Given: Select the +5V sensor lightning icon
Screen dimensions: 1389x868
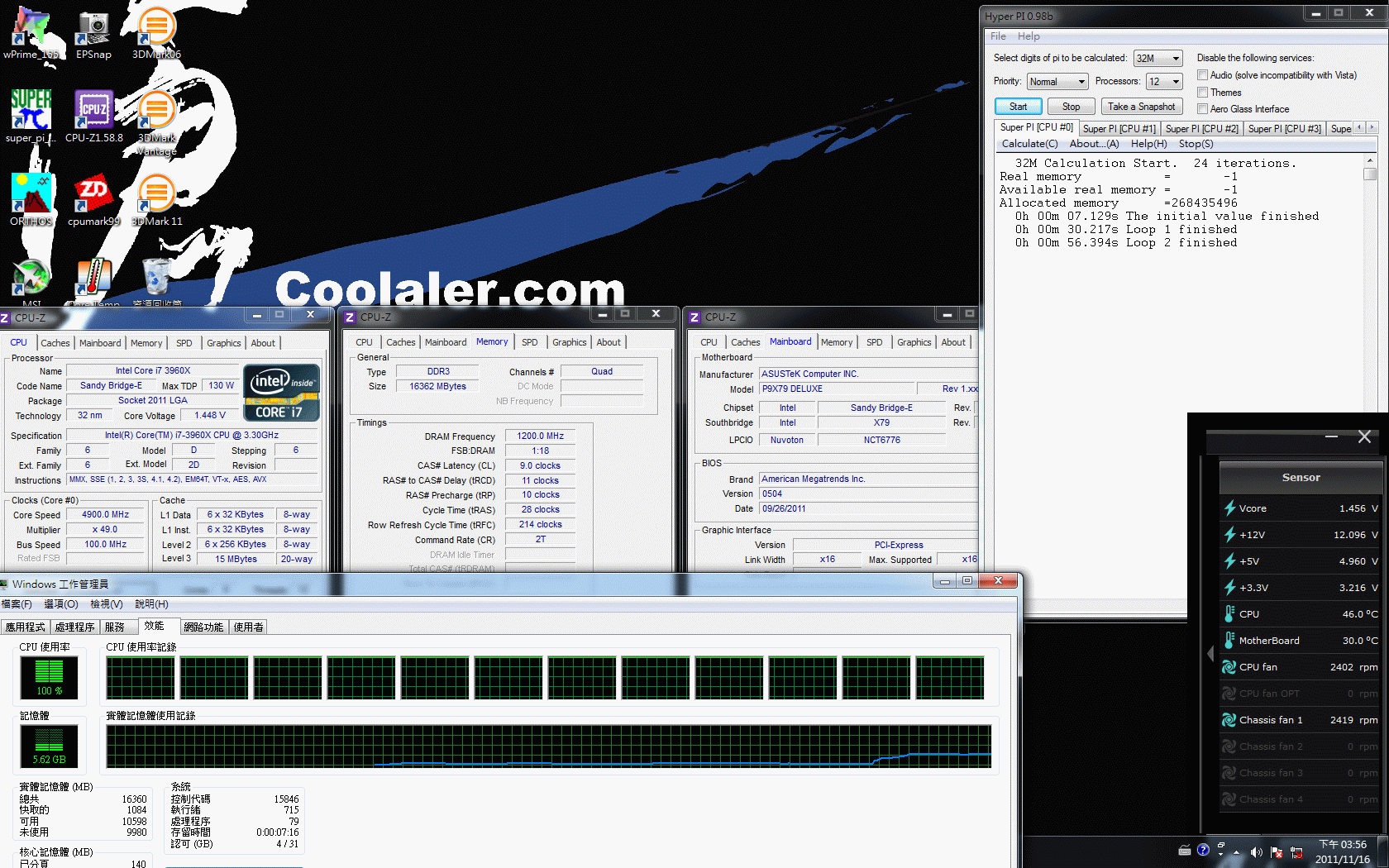Looking at the screenshot, I should click(x=1229, y=561).
